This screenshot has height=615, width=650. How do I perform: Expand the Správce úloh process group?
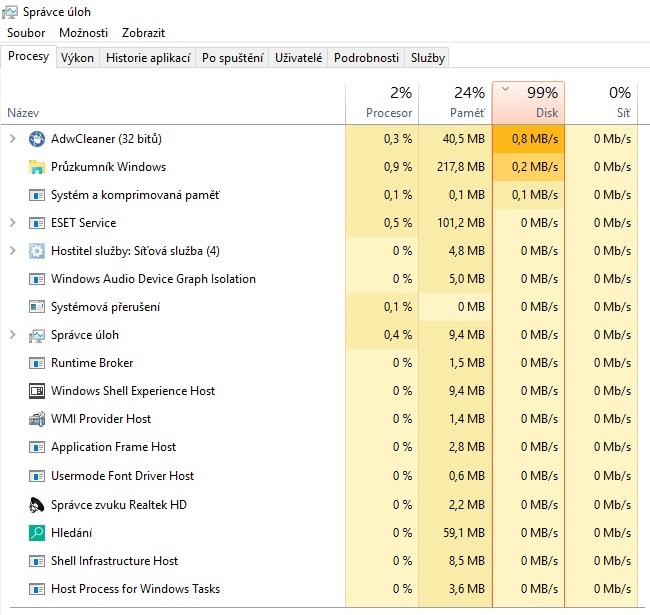(12, 335)
